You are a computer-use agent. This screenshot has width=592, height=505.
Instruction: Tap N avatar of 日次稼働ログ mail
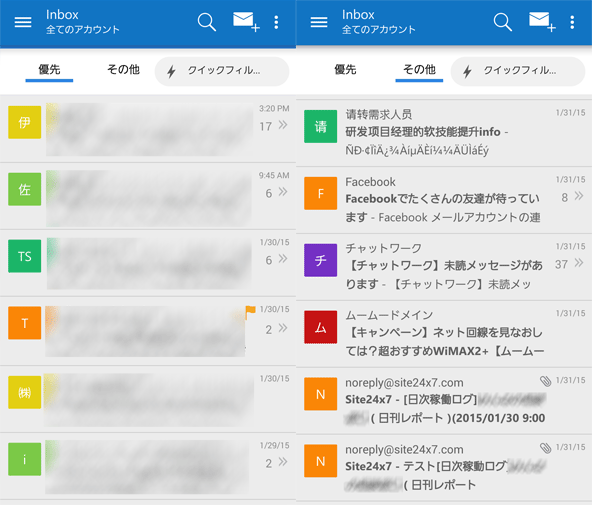point(321,394)
